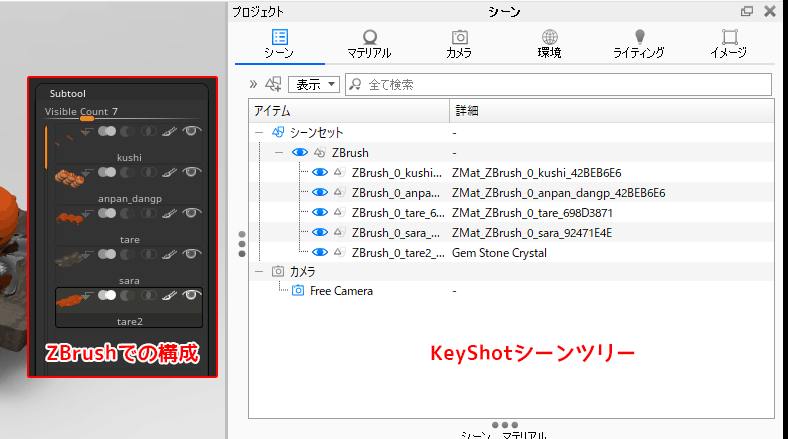This screenshot has width=788, height=439.
Task: Toggle visibility of ZBrush_0_kushi part
Action: (320, 172)
